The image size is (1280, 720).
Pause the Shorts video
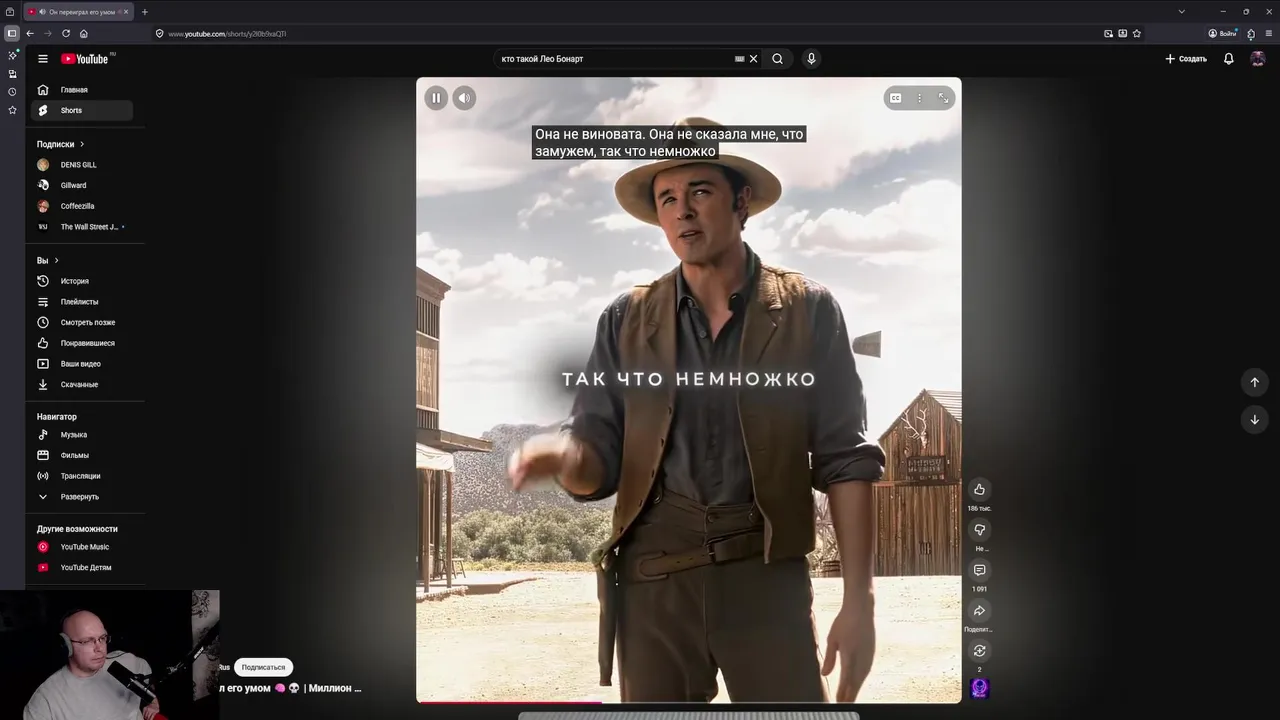point(436,98)
